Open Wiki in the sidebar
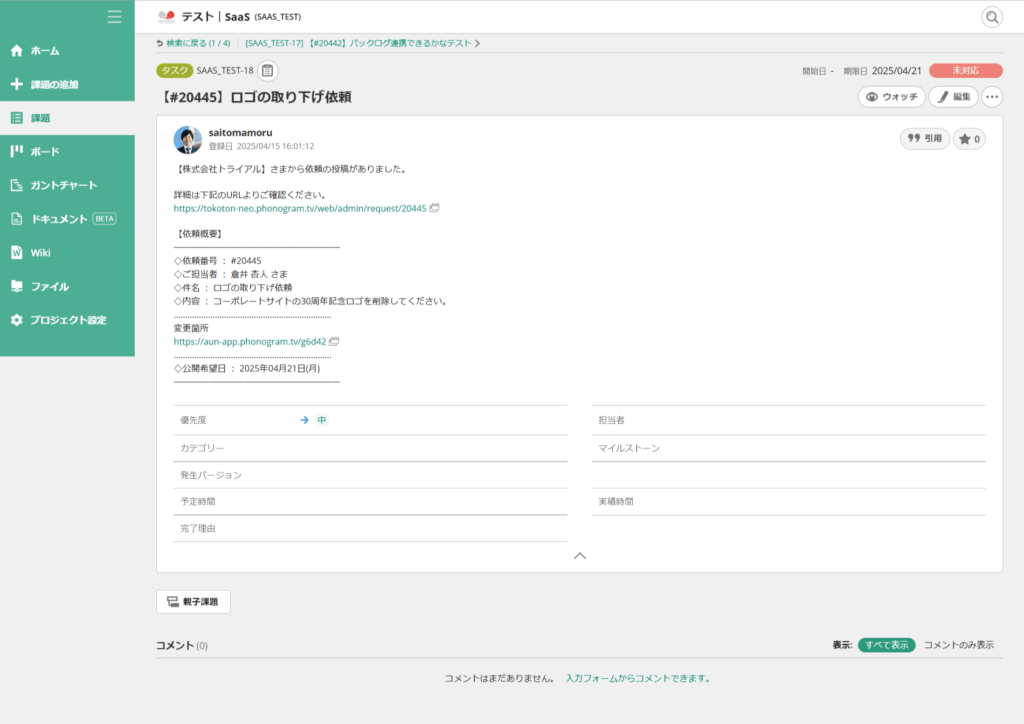The image size is (1024, 724). 67,253
